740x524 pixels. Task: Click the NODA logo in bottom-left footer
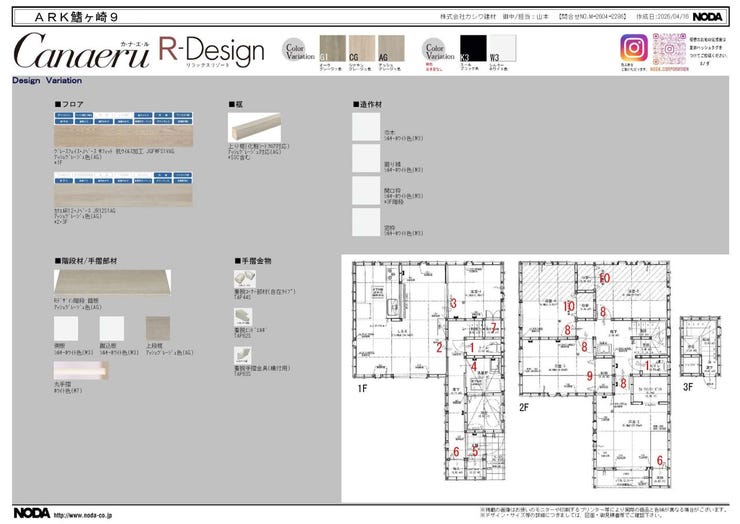coord(30,513)
